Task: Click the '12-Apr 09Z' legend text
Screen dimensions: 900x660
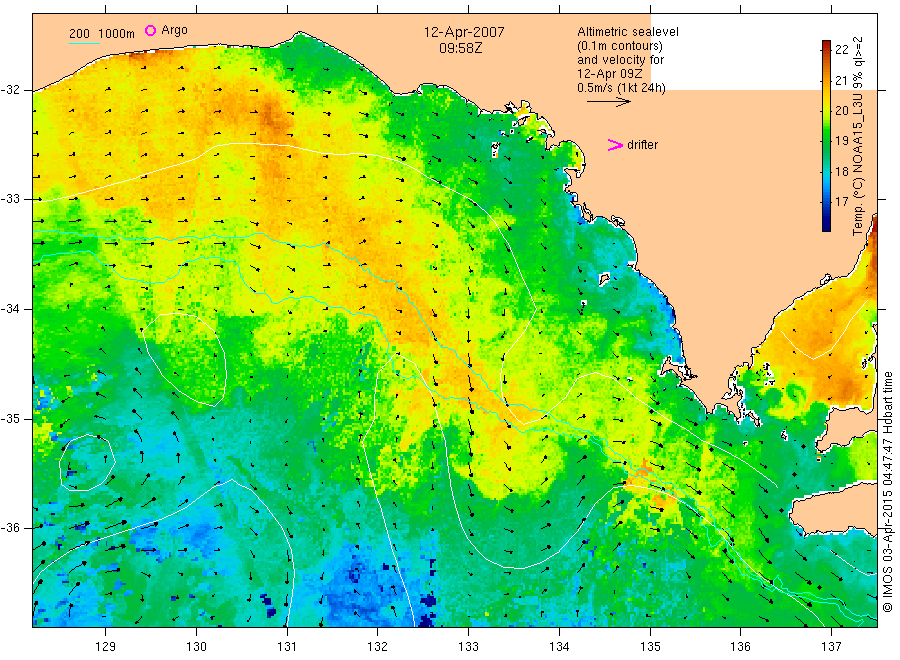Action: pos(610,74)
